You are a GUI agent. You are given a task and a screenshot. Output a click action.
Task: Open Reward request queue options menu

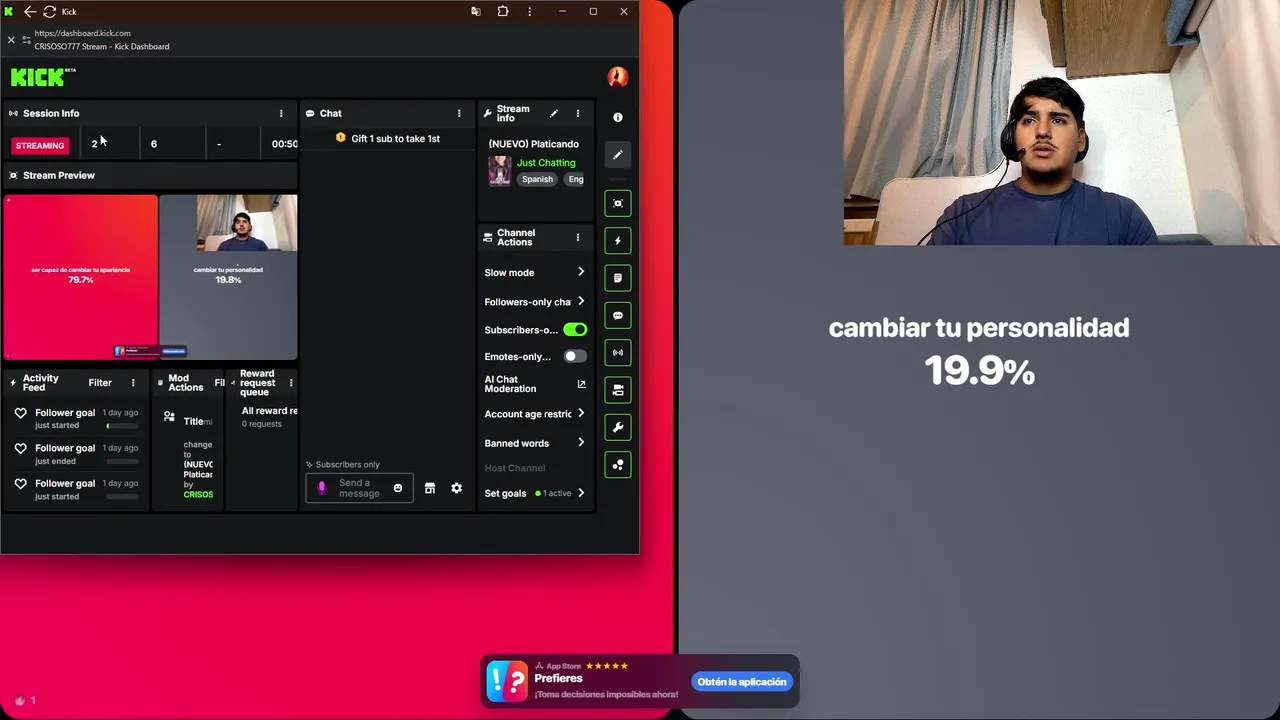291,383
